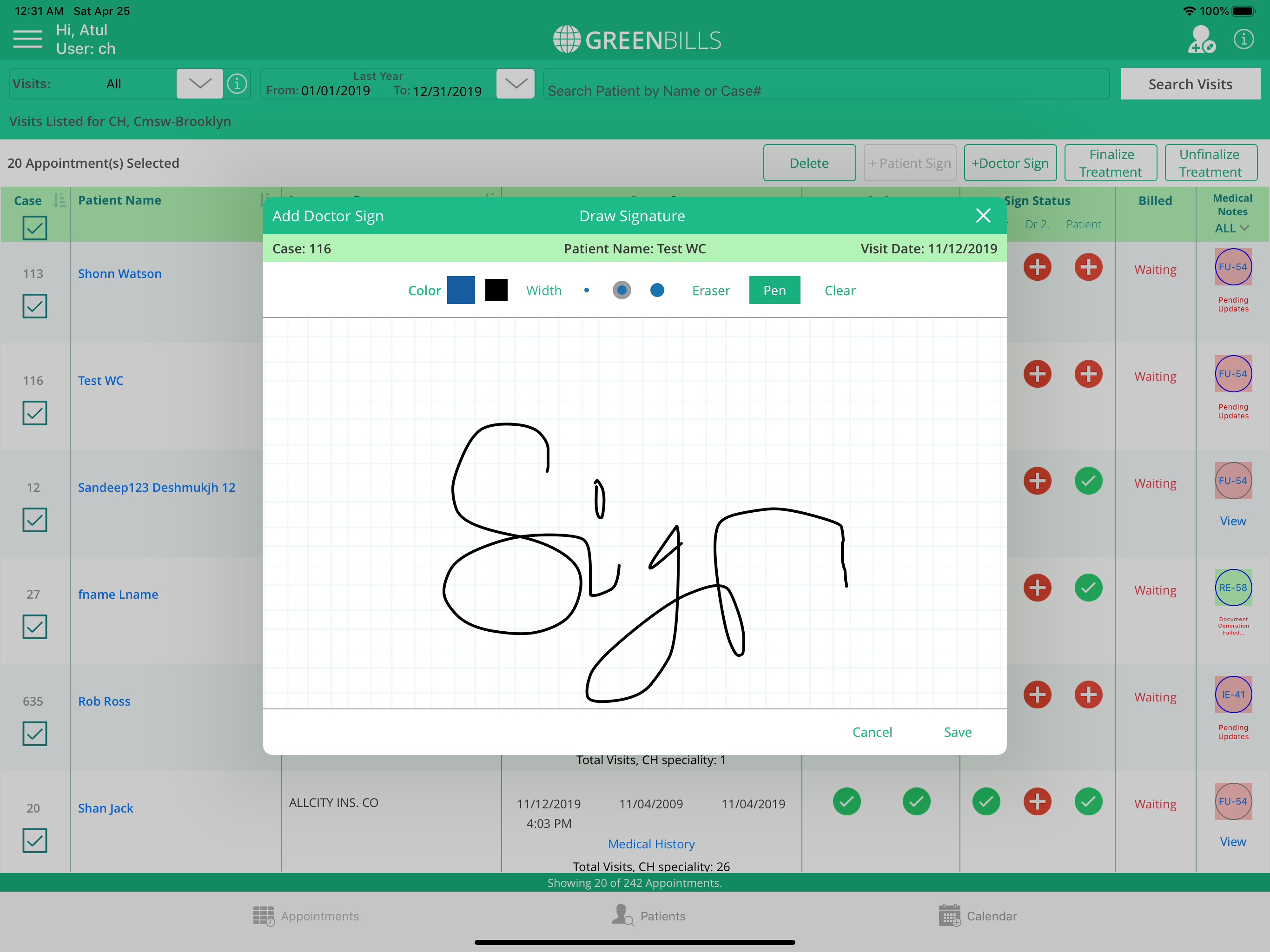Click Dr 2 red plus for Shan Jack
This screenshot has height=952, width=1270.
click(1037, 801)
